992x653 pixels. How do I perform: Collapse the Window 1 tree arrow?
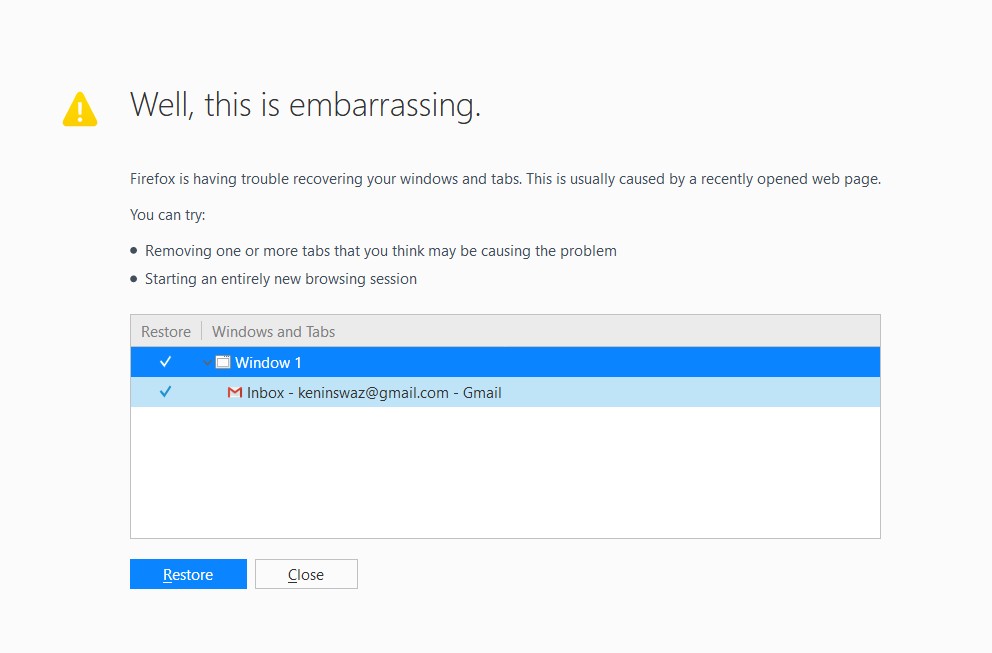tap(207, 363)
